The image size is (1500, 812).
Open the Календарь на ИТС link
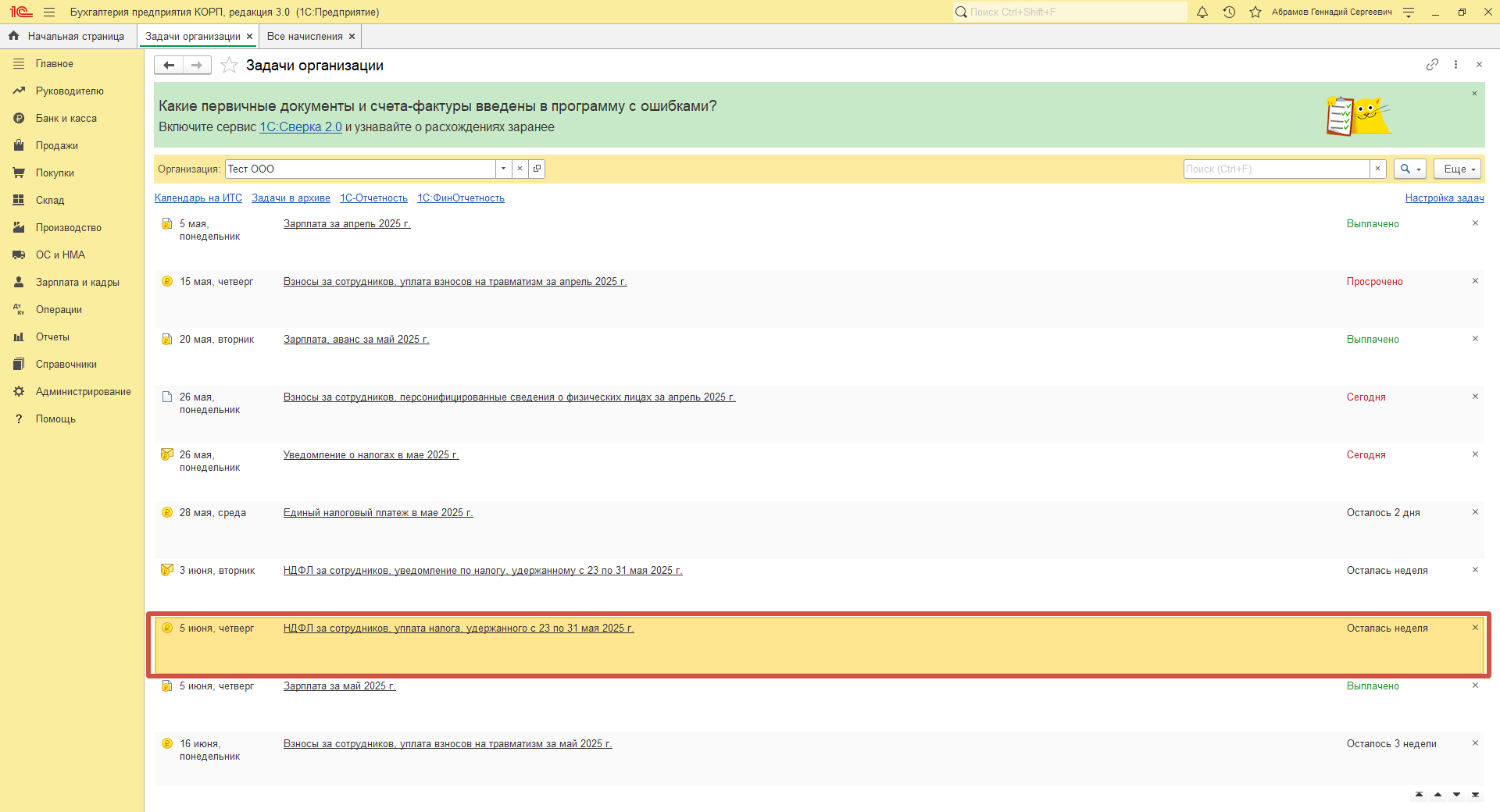pyautogui.click(x=198, y=198)
